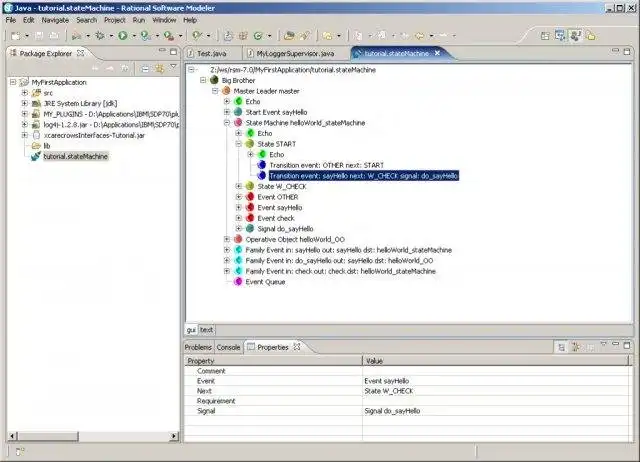Expand the Start Event sayHello node
Image resolution: width=640 pixels, height=462 pixels.
pos(227,112)
